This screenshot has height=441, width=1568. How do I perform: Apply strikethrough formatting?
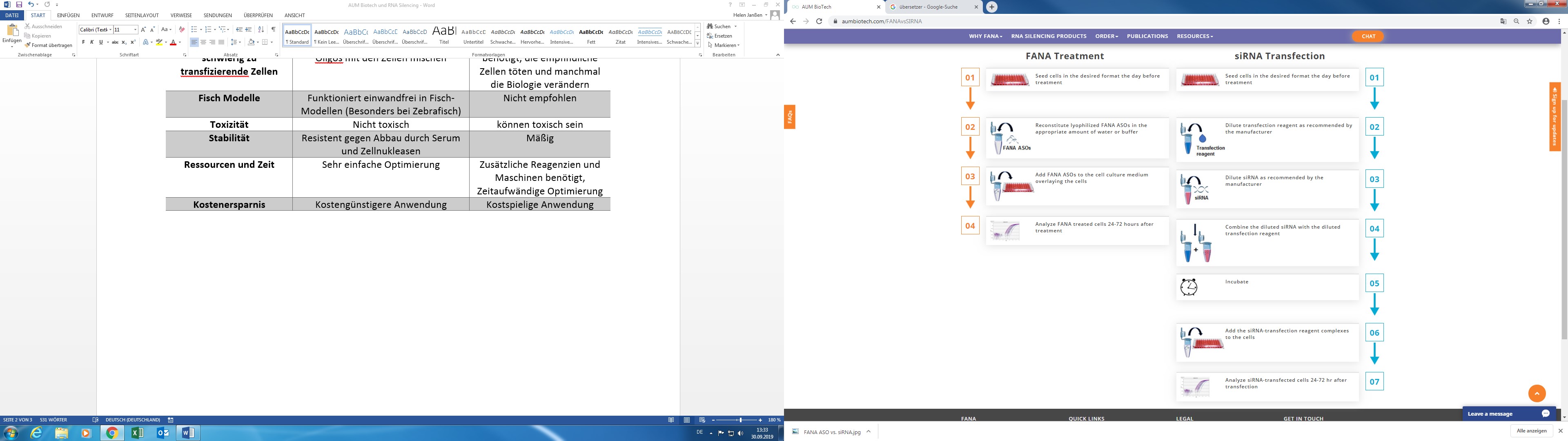click(115, 42)
